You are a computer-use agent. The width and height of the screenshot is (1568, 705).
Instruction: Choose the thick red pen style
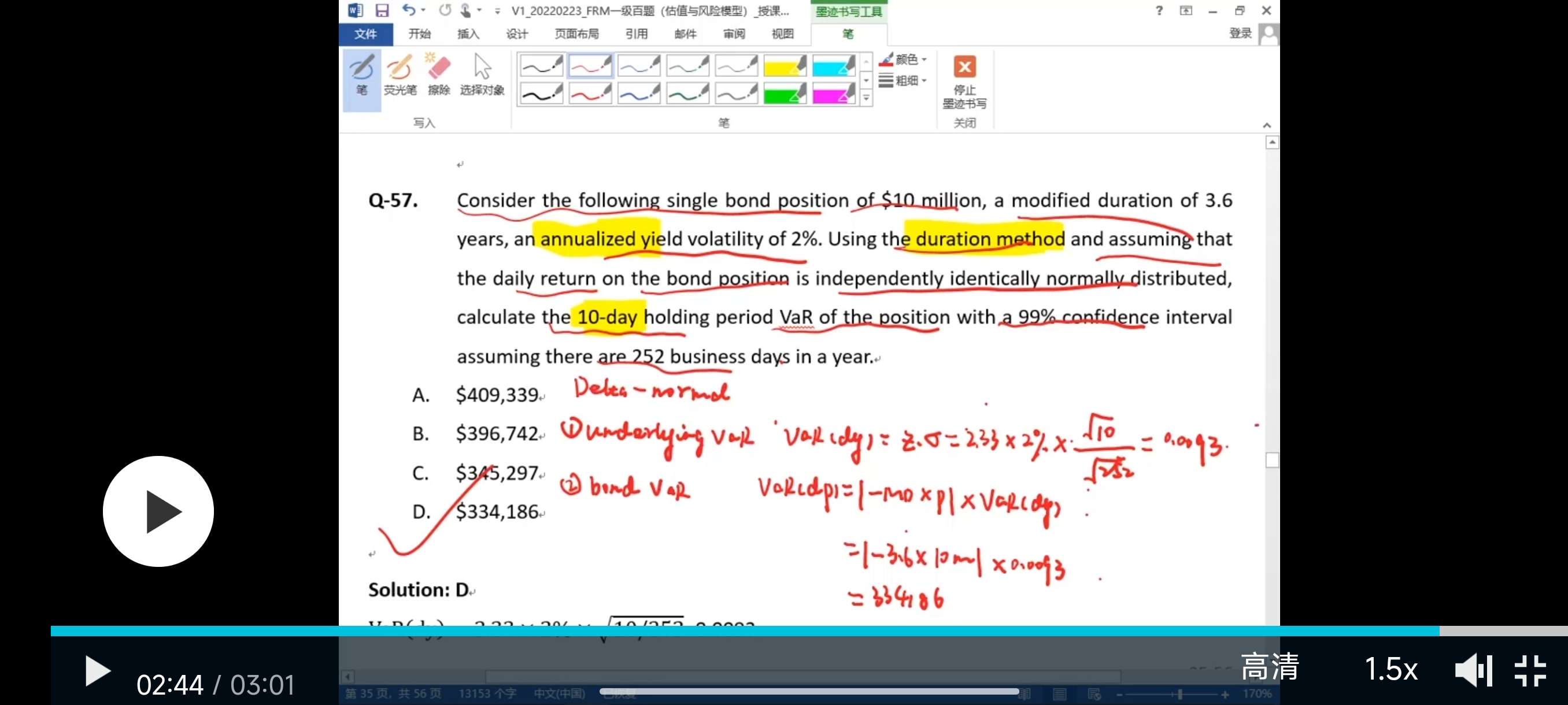pos(590,94)
